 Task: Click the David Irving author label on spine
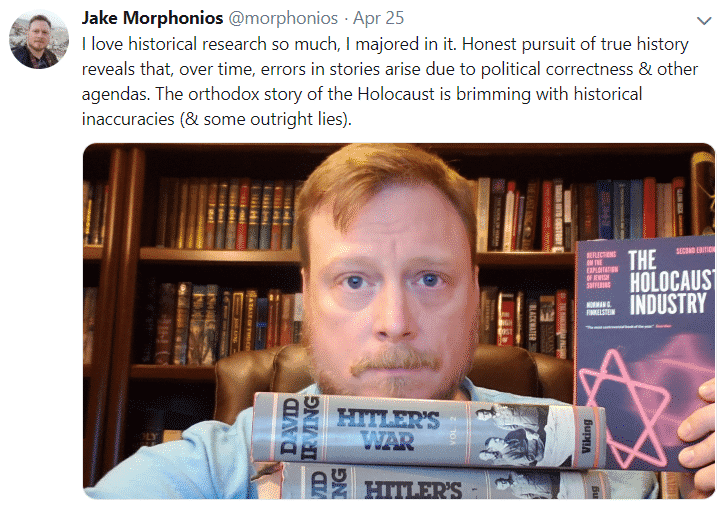click(x=298, y=428)
